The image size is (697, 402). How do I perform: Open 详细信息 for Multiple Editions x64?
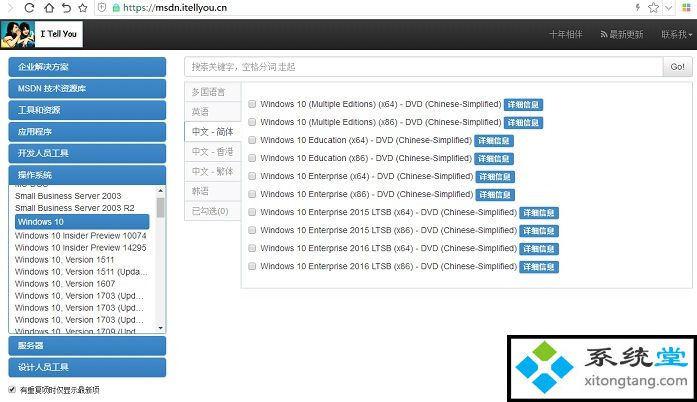click(523, 105)
